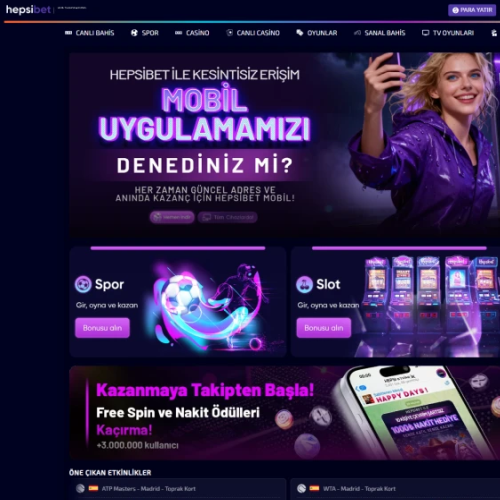Go to TV OYUNLARI in navigation
This screenshot has width=500, height=500.
tap(448, 33)
